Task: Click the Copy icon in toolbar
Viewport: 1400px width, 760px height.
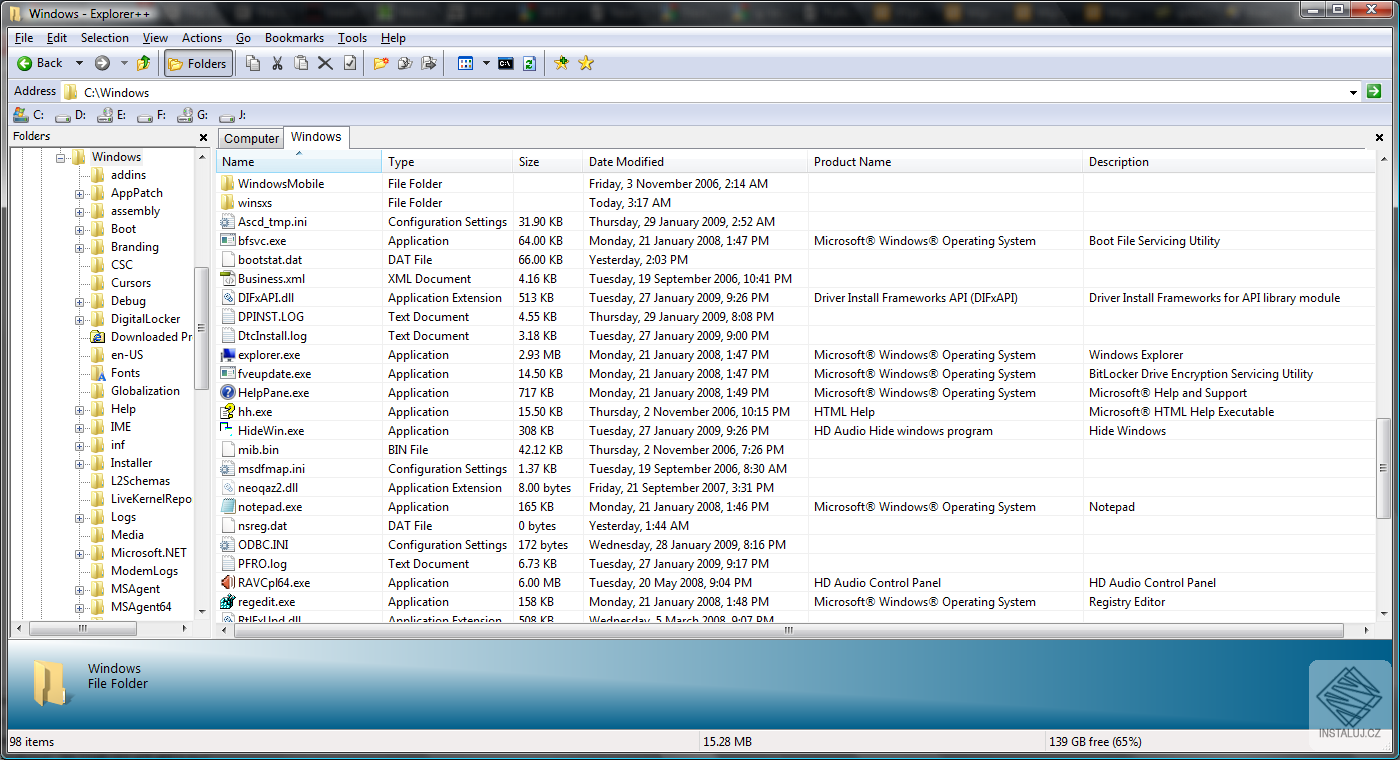Action: [253, 63]
